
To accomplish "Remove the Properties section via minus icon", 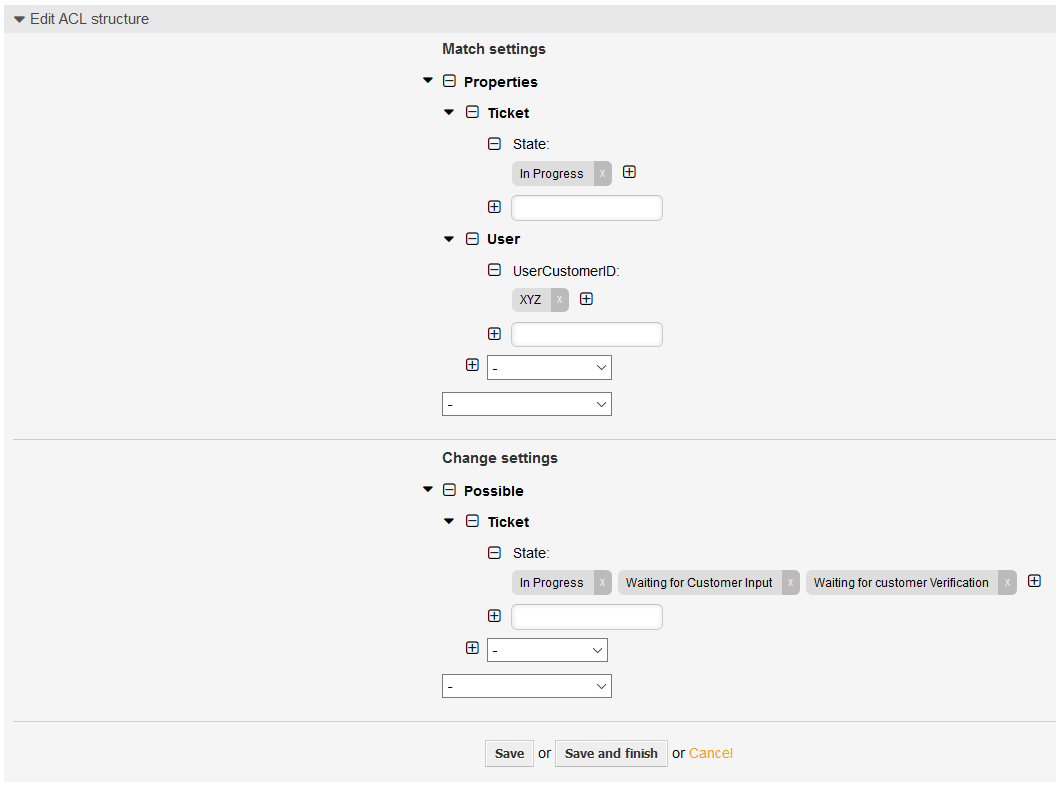I will coord(449,81).
